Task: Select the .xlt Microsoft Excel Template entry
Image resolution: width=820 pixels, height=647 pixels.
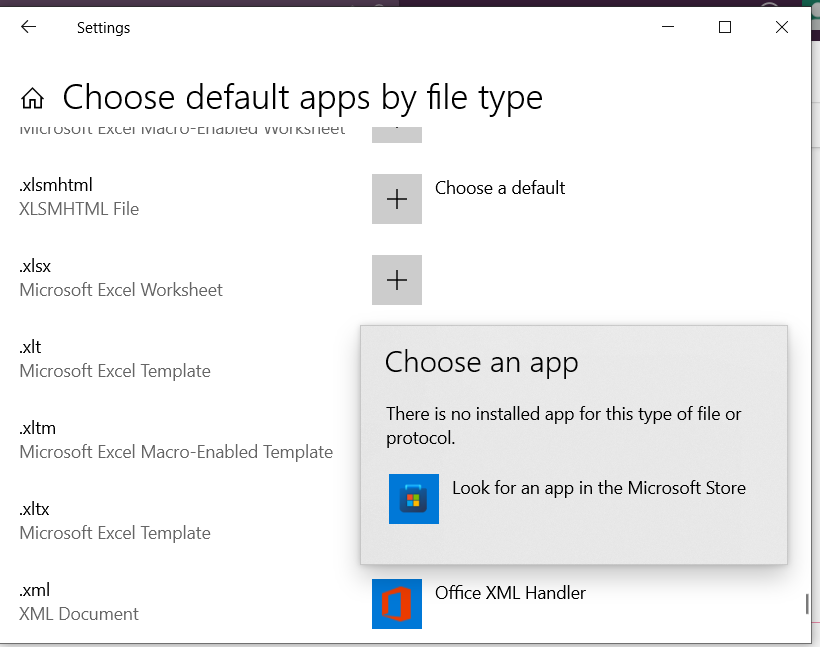Action: pyautogui.click(x=115, y=359)
